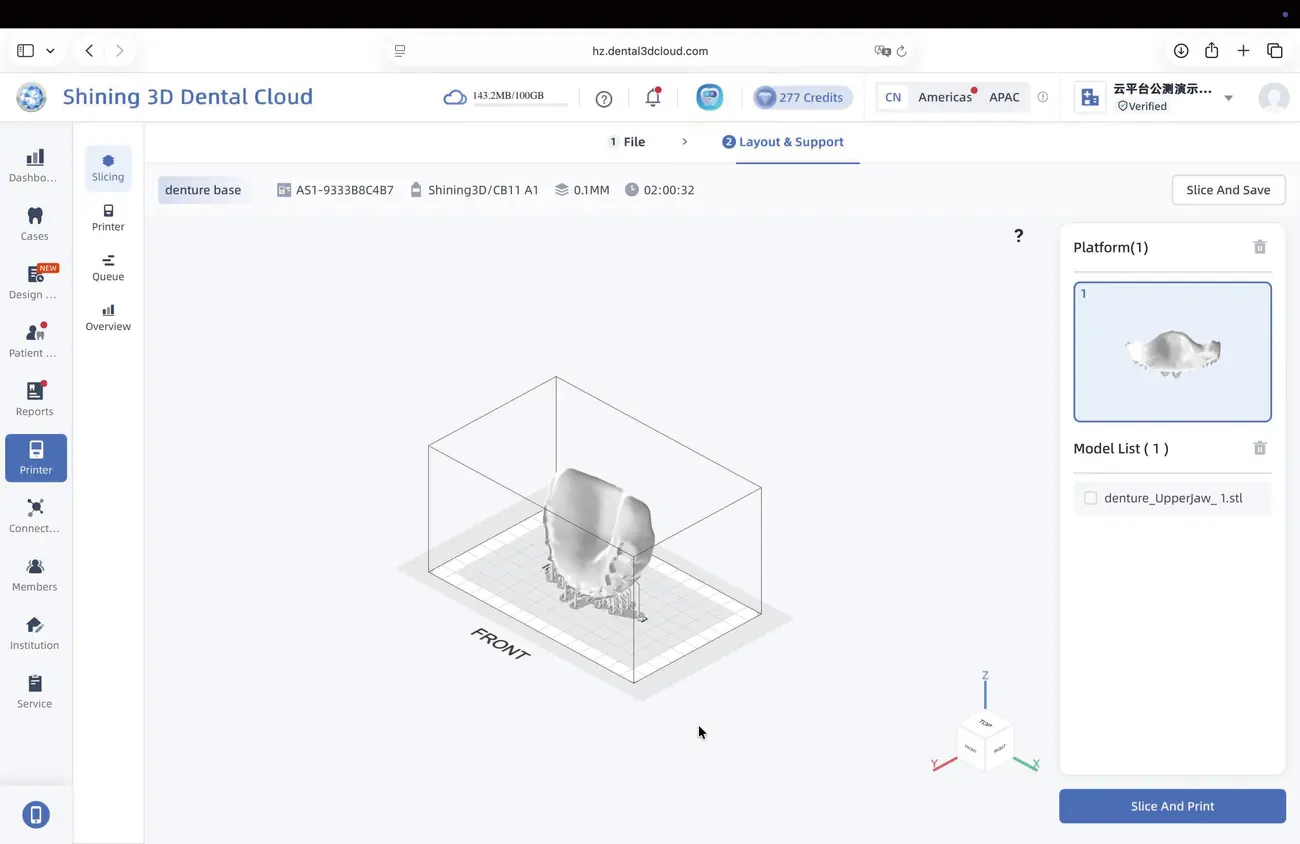Switch region to CN
The image size is (1300, 844).
click(893, 97)
